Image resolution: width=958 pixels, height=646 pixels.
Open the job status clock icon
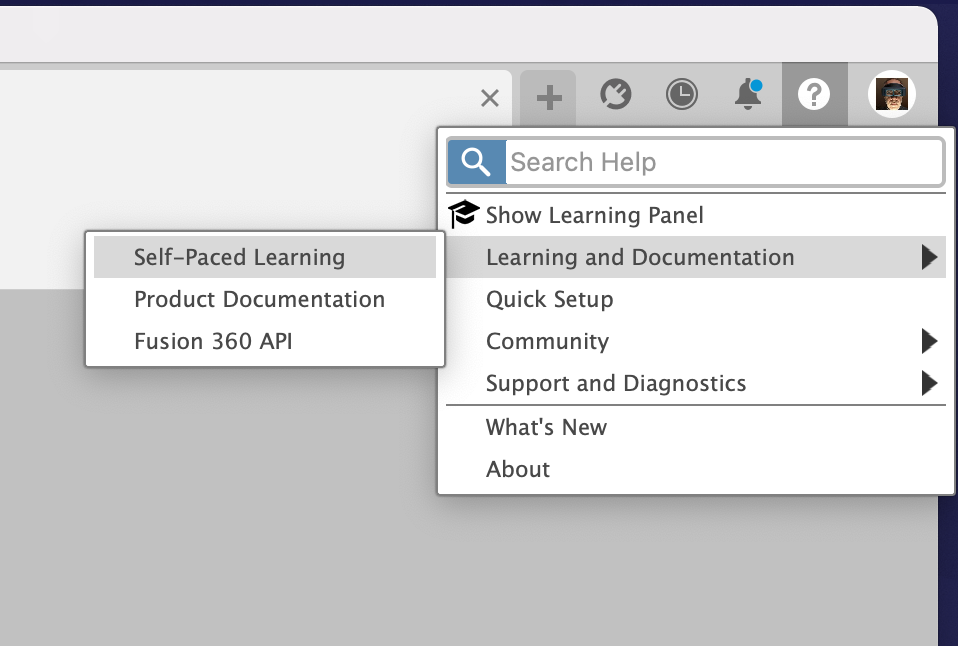[681, 95]
